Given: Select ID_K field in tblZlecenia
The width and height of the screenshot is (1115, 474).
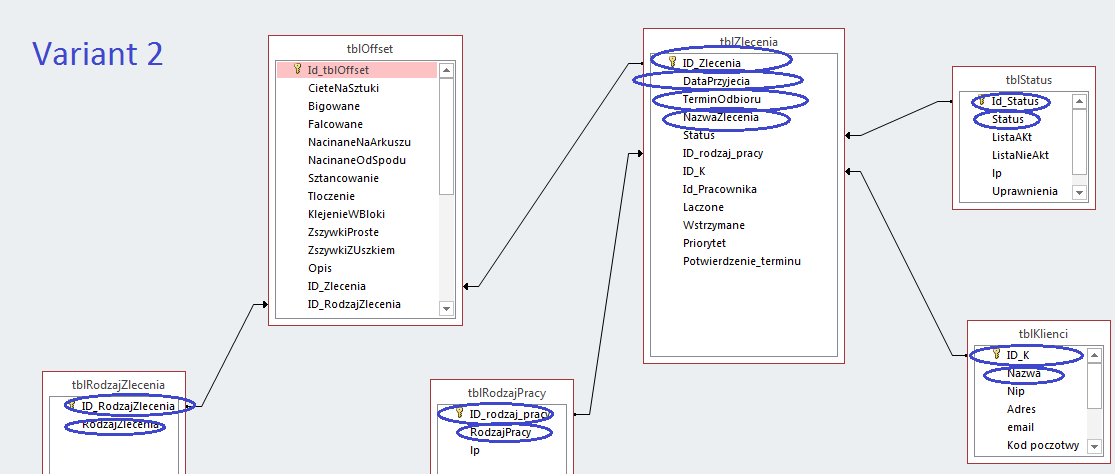Looking at the screenshot, I should coord(693,171).
